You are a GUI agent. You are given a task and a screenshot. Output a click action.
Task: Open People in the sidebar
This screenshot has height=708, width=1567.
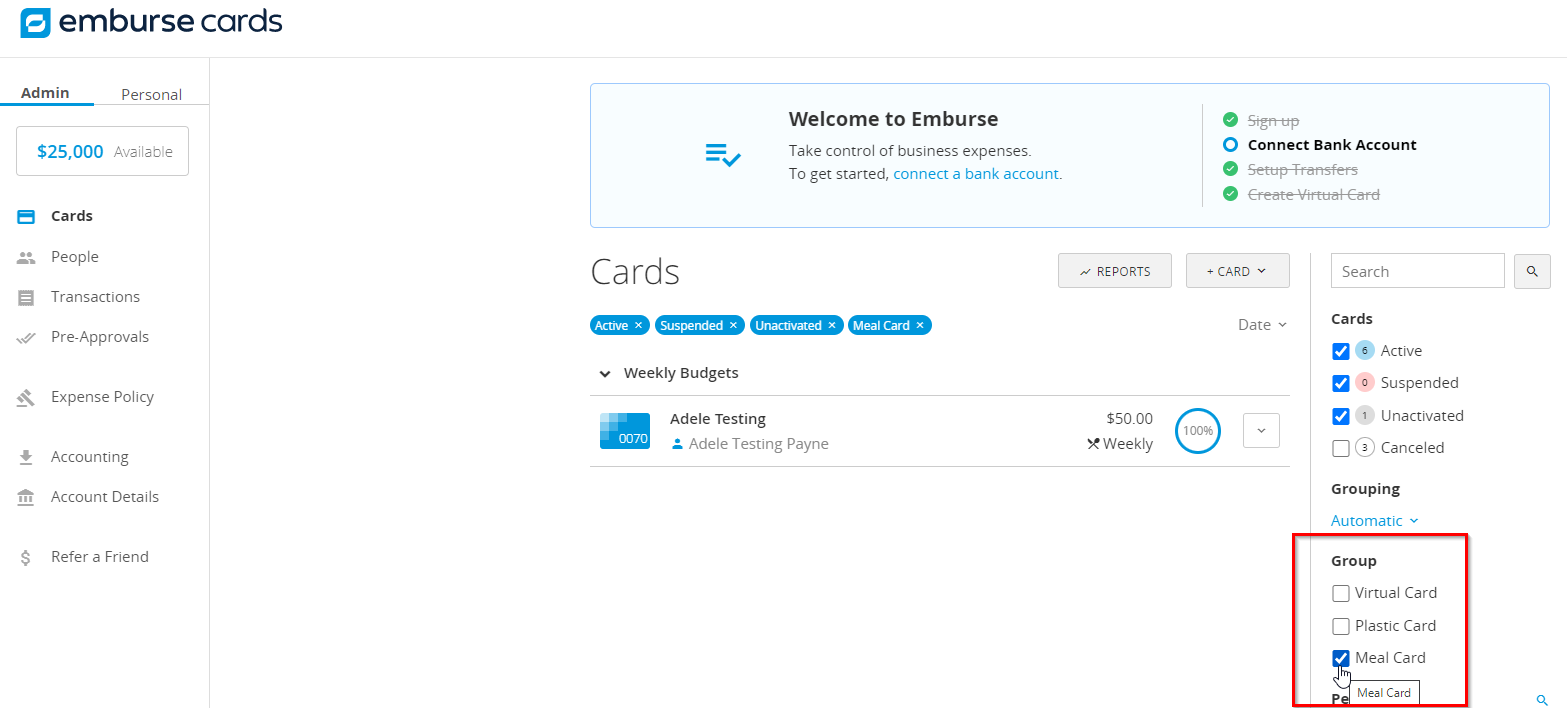pos(74,257)
